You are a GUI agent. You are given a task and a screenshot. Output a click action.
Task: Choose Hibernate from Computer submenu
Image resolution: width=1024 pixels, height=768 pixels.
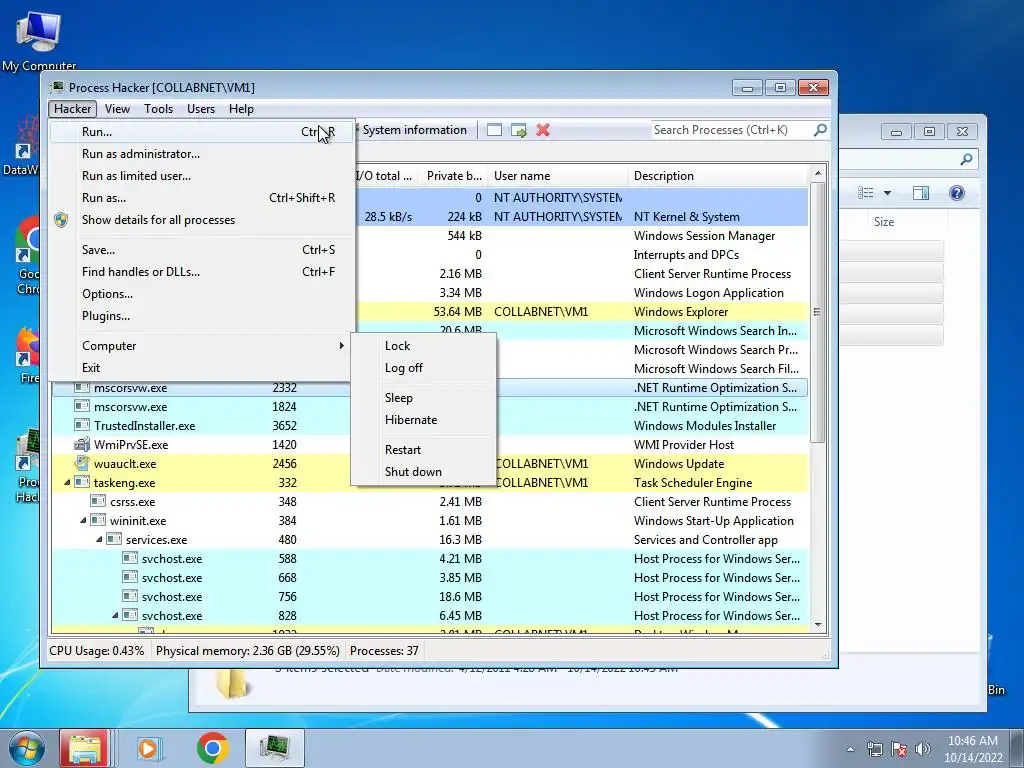tap(424, 420)
